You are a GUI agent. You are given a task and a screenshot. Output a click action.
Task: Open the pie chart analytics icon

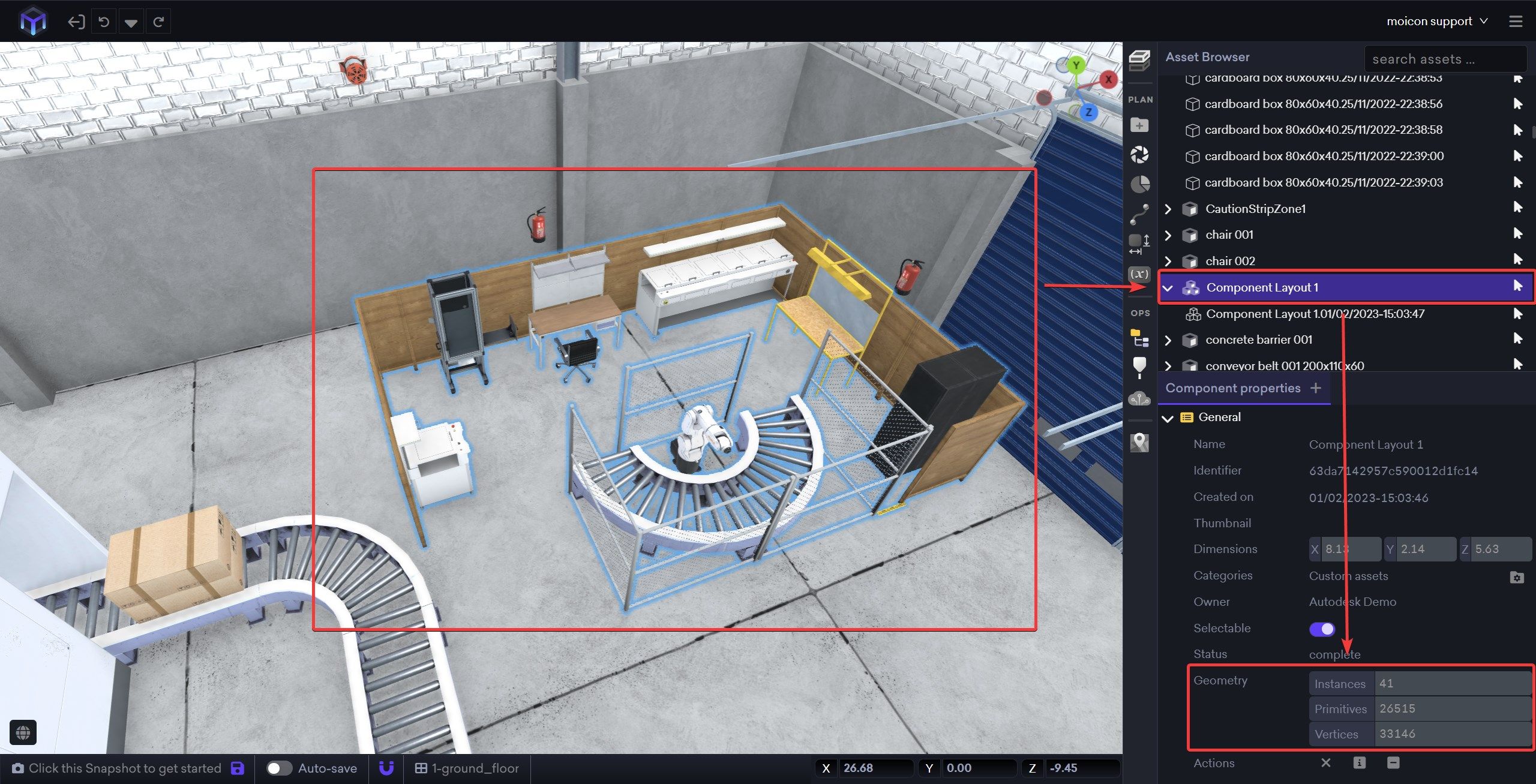[1139, 184]
